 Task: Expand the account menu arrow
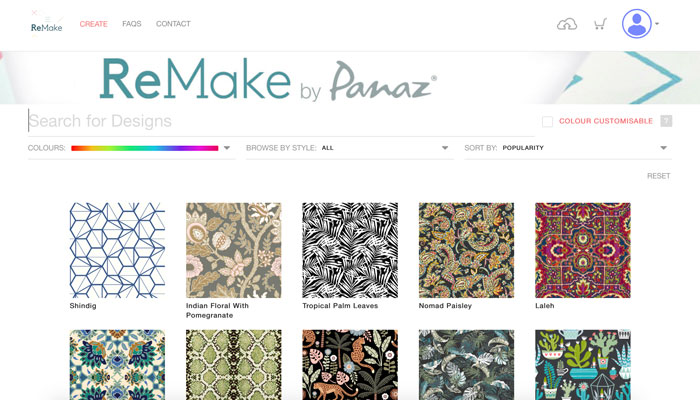click(x=657, y=24)
